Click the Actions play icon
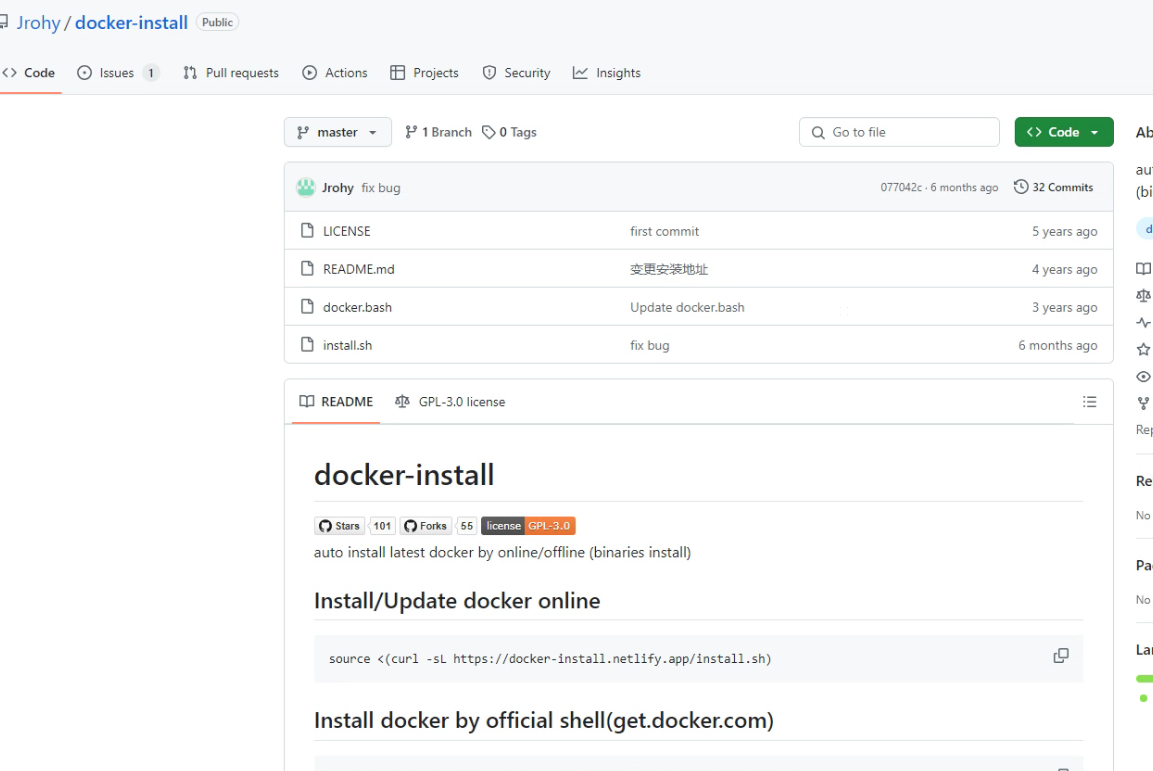The image size is (1153, 771). pyautogui.click(x=310, y=73)
